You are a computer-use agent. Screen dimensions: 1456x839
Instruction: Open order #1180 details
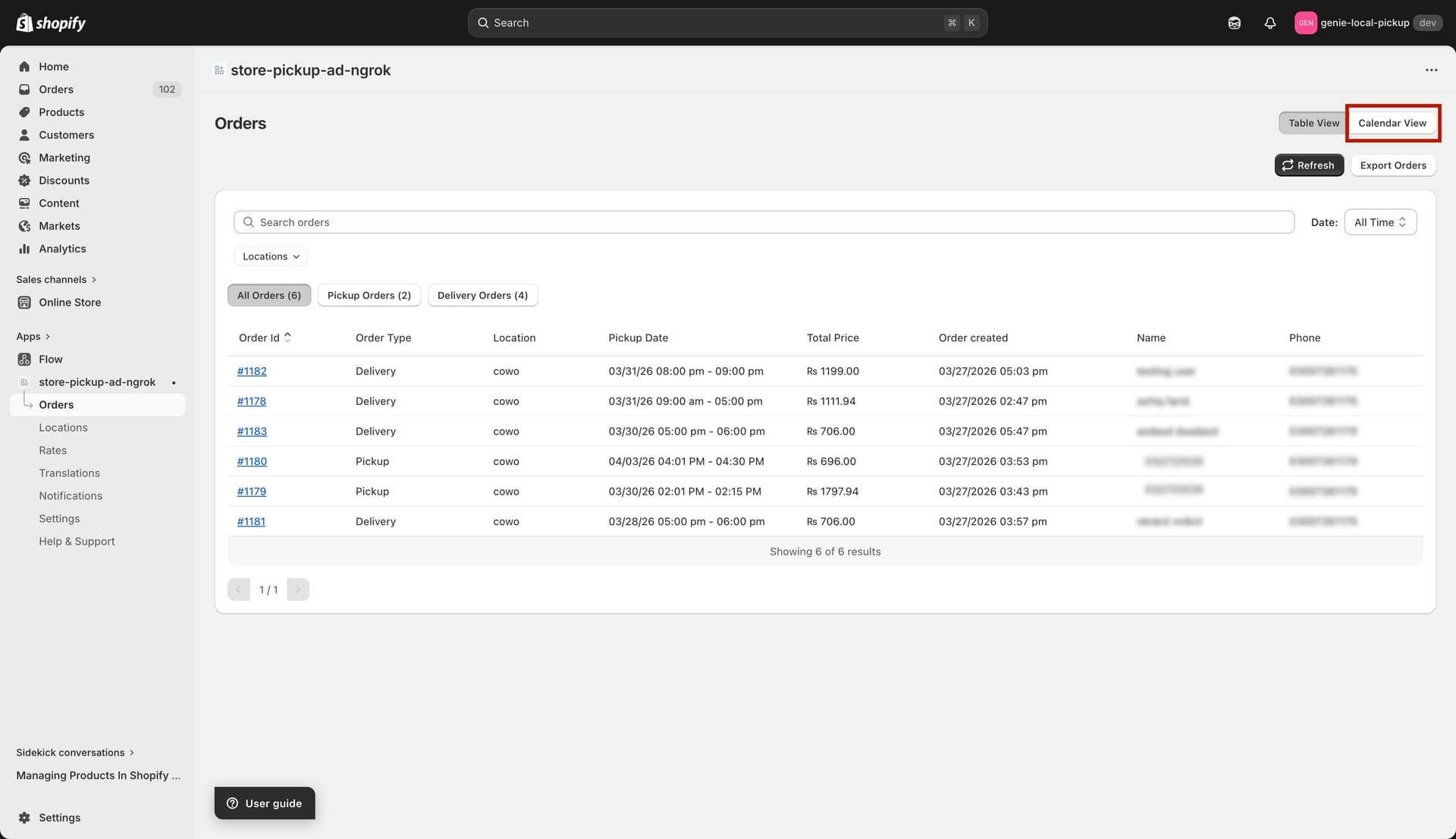(x=252, y=460)
